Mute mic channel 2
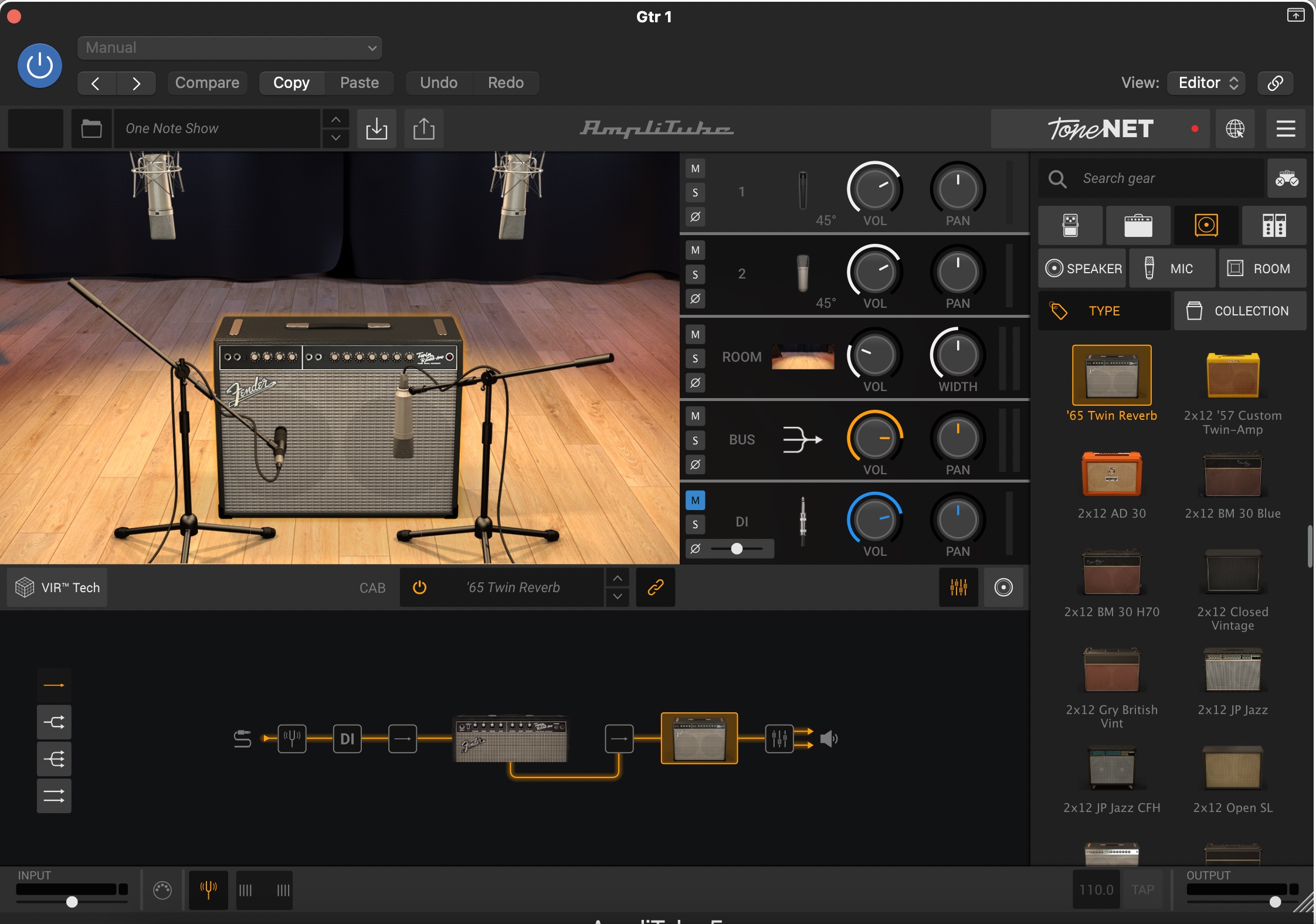The image size is (1316, 924). coord(696,250)
